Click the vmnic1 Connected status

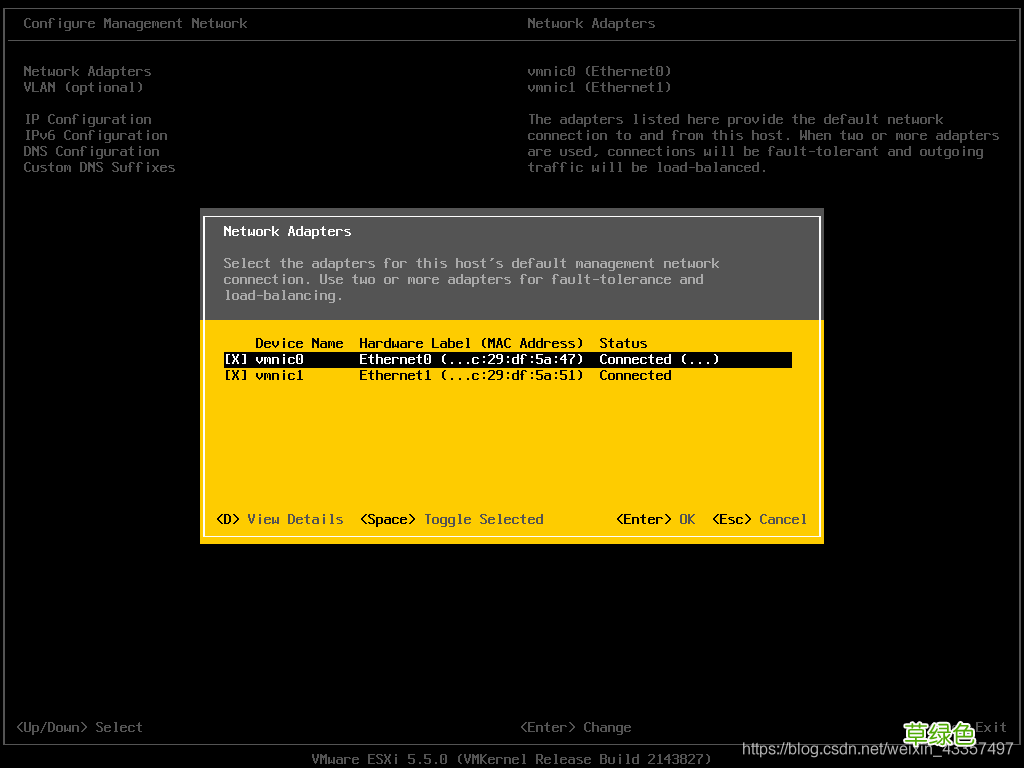click(x=635, y=376)
